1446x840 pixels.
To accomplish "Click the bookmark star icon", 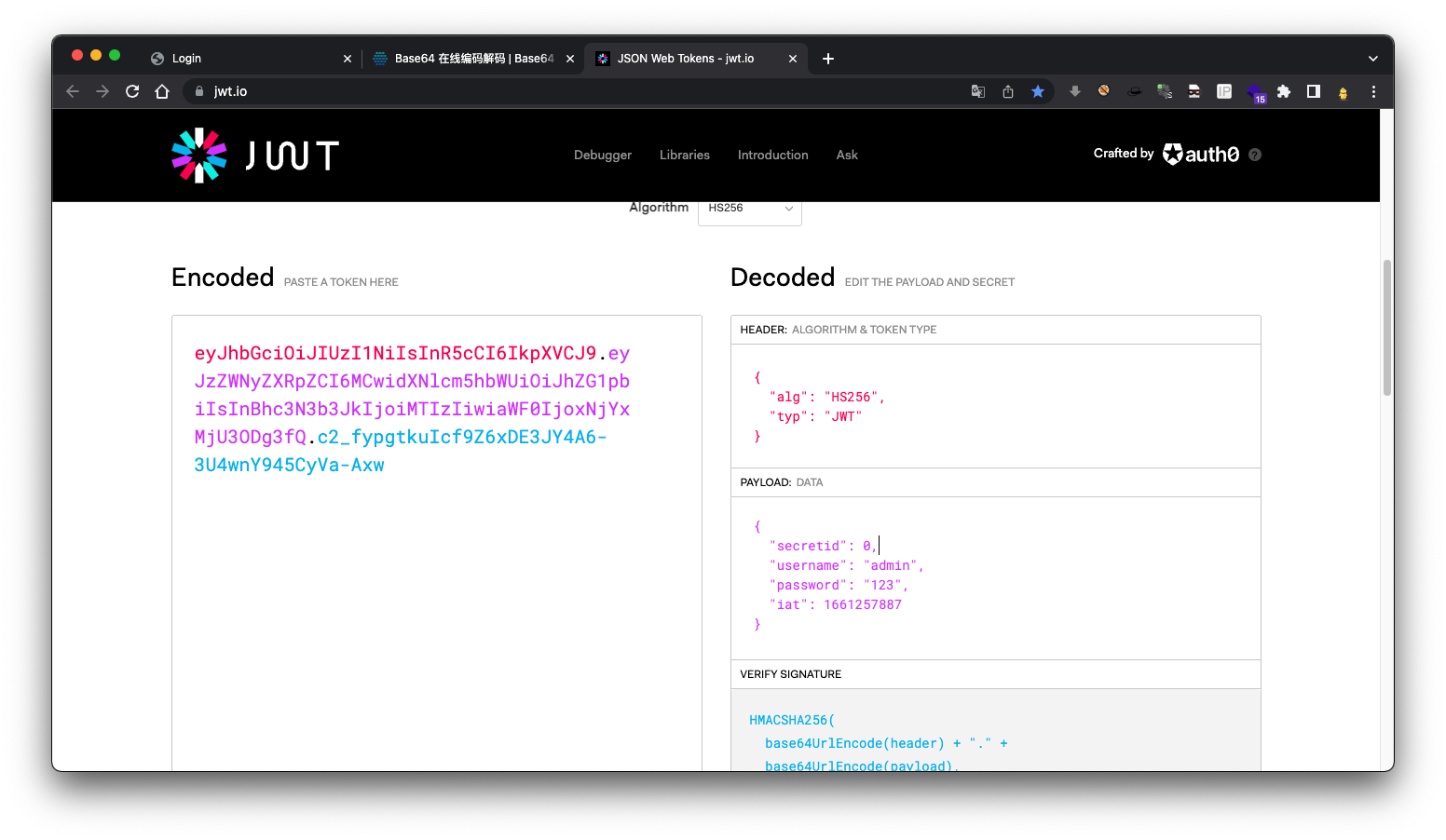I will [1038, 91].
